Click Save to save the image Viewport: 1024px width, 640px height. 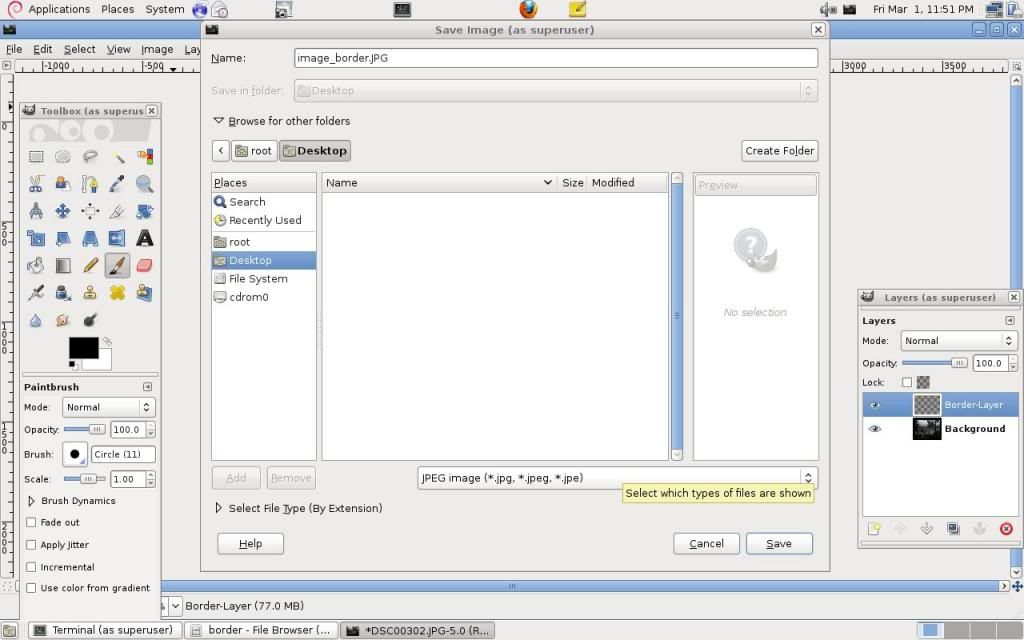point(779,543)
